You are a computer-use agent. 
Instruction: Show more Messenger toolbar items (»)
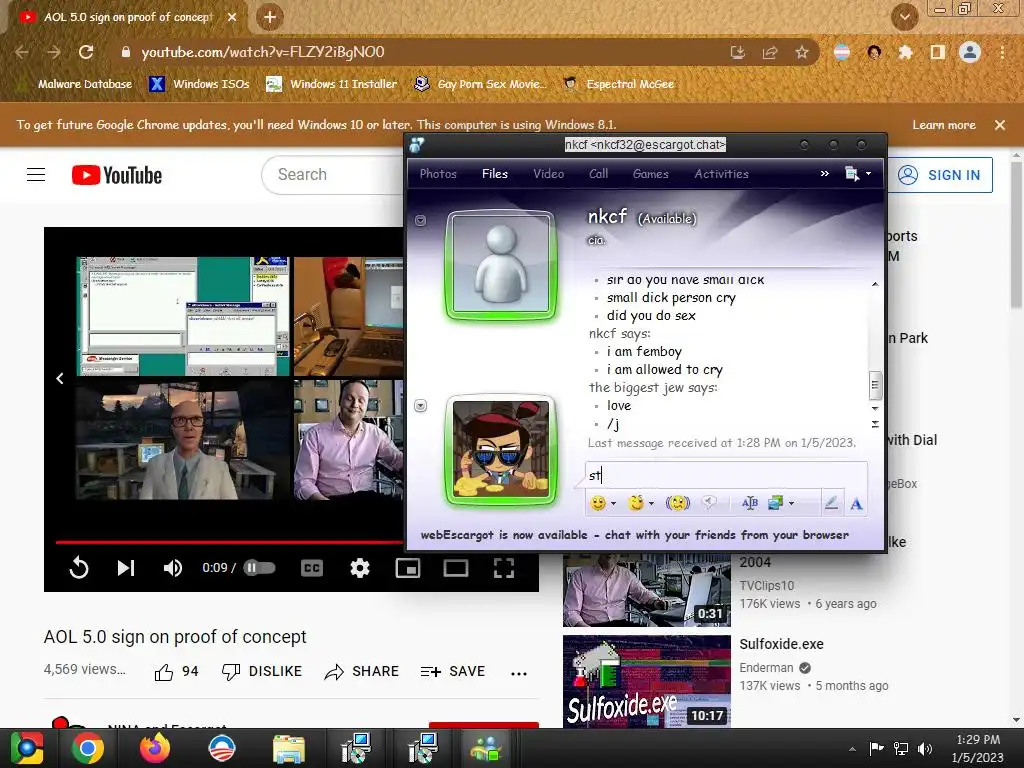[825, 174]
